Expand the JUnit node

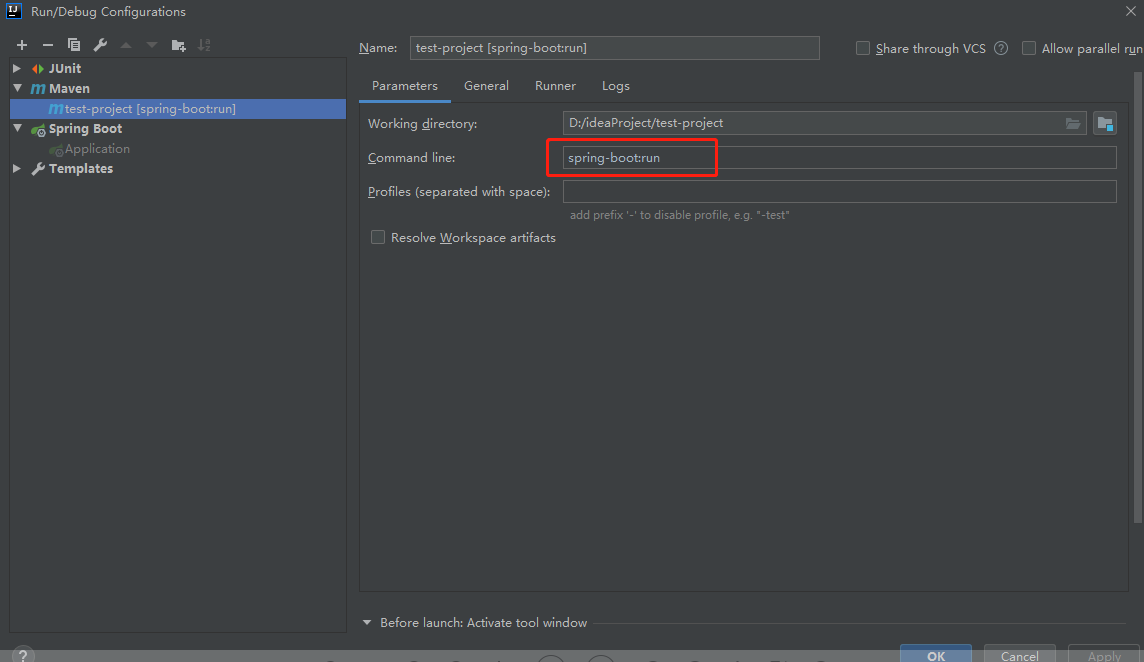[17, 68]
